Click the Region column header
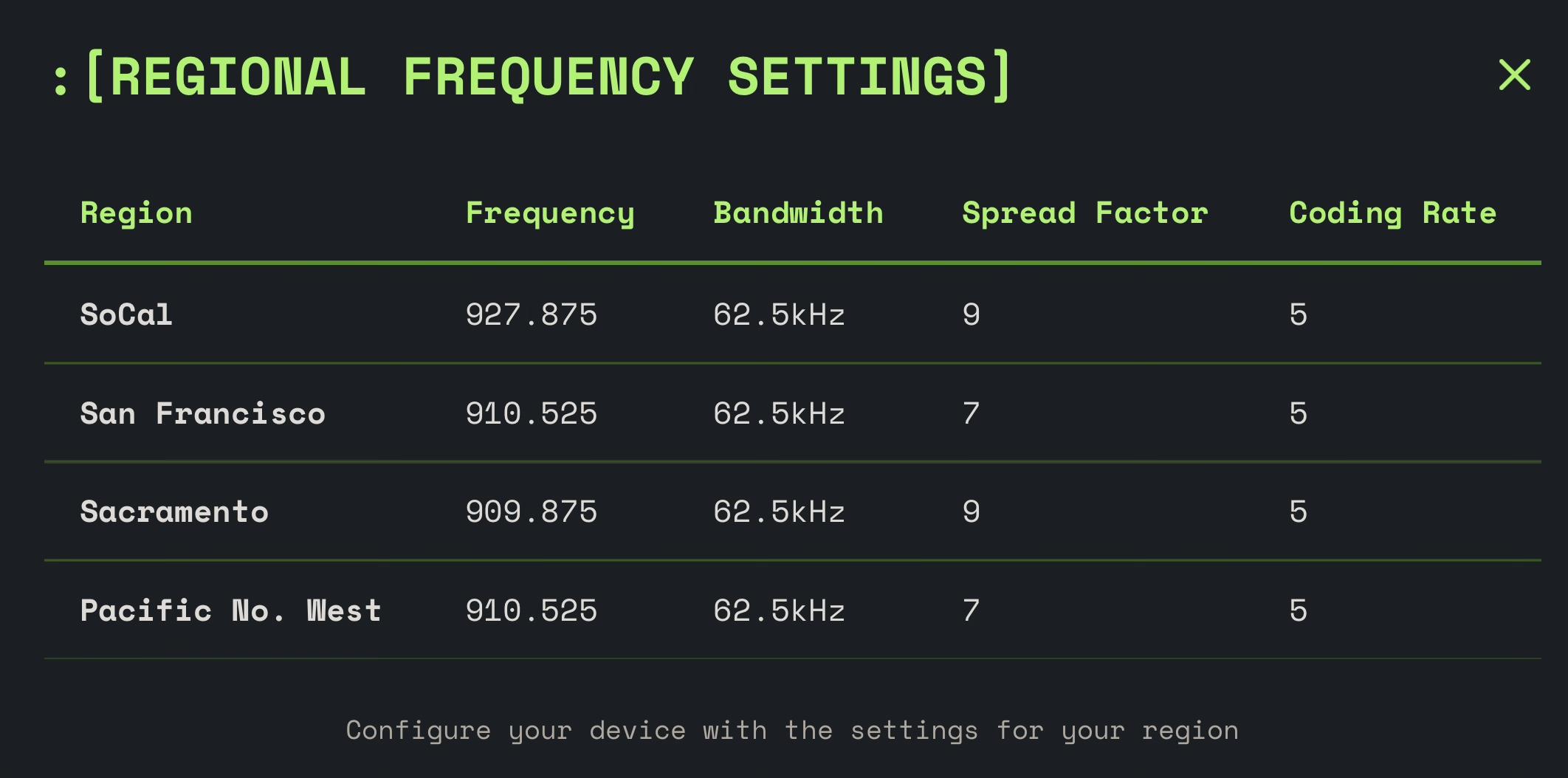1568x778 pixels. pos(137,213)
